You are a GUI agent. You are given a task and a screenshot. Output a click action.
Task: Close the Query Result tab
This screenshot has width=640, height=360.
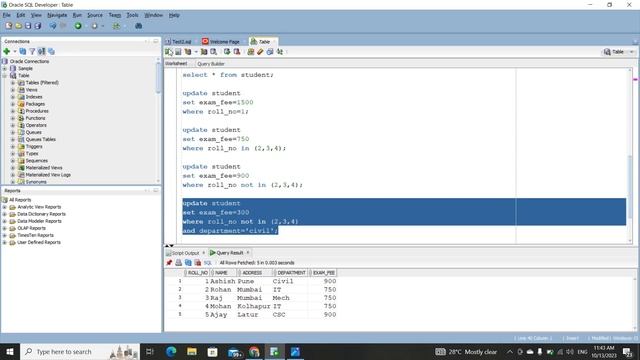pos(248,253)
